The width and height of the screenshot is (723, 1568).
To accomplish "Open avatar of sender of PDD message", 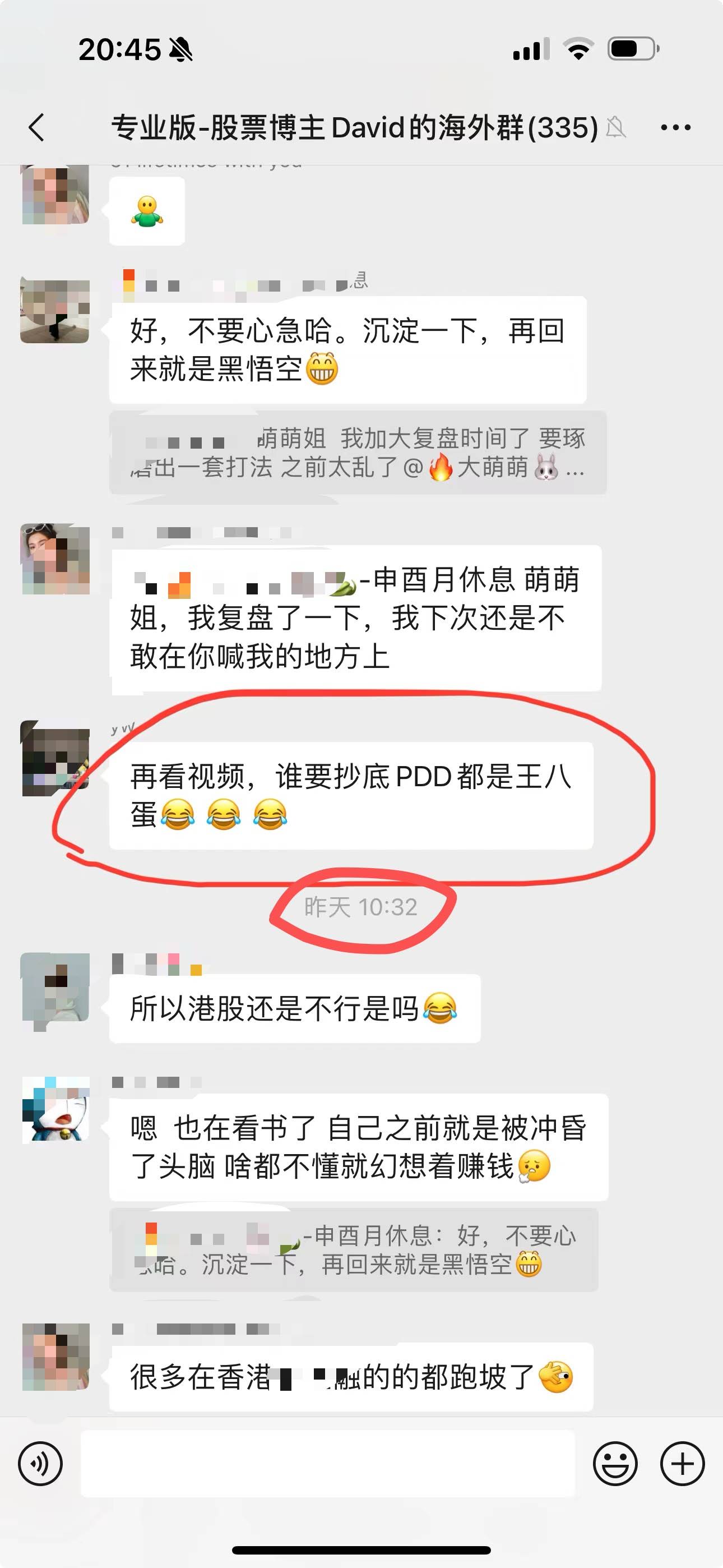I will point(55,758).
